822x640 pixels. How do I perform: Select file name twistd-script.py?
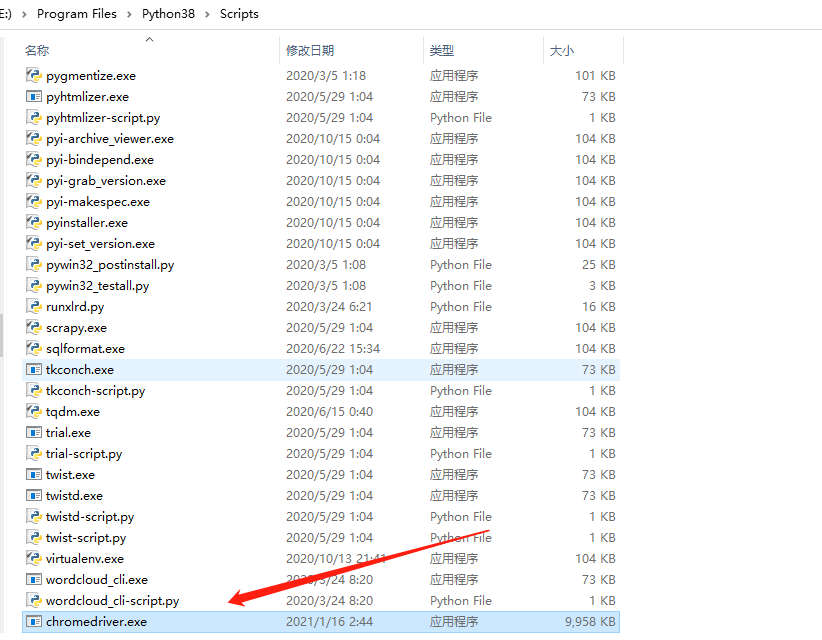(90, 516)
